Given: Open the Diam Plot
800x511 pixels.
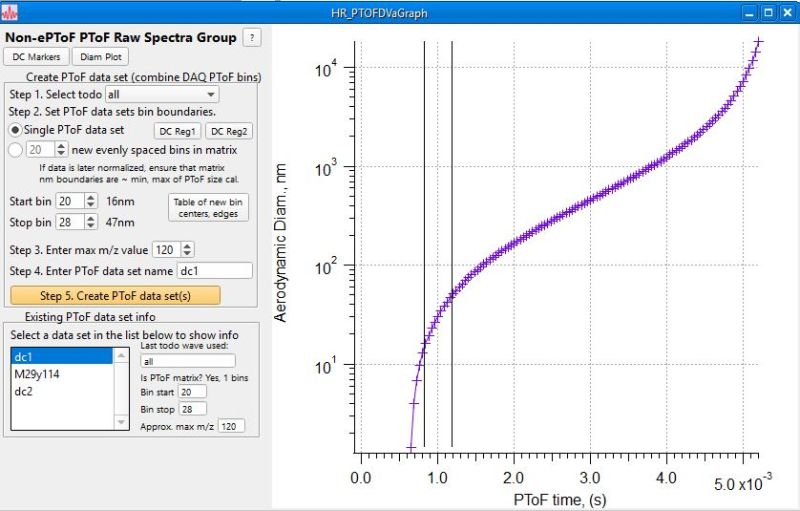Looking at the screenshot, I should click(x=99, y=58).
